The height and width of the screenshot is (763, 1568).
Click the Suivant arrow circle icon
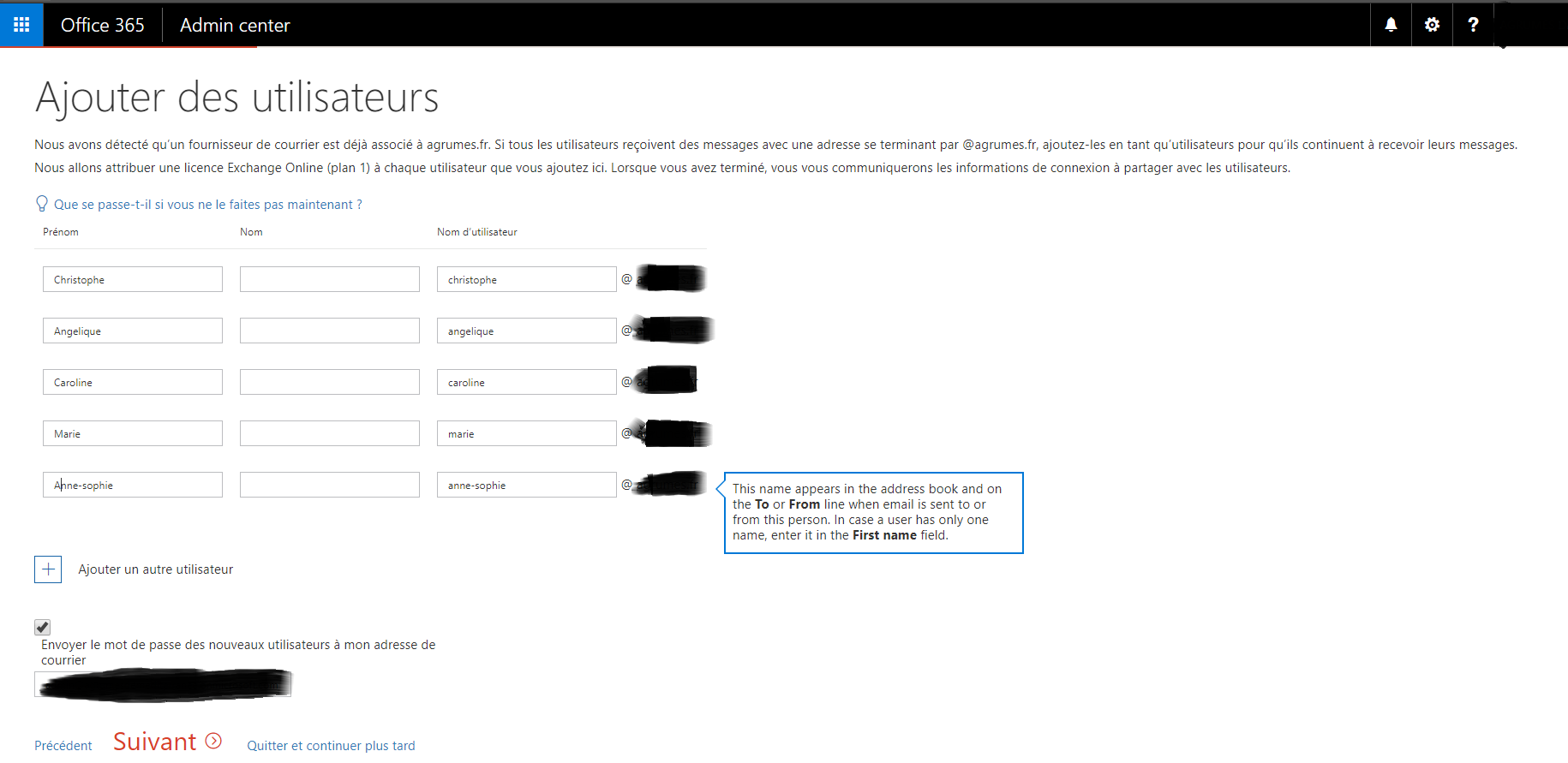click(x=213, y=741)
